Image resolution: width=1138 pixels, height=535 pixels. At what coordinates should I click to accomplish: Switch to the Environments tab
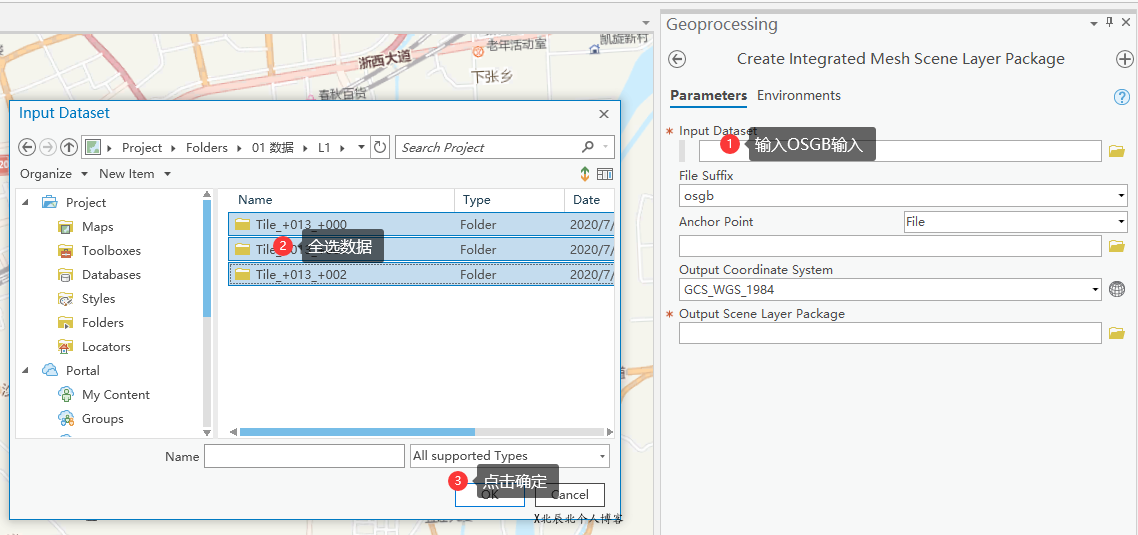(798, 96)
